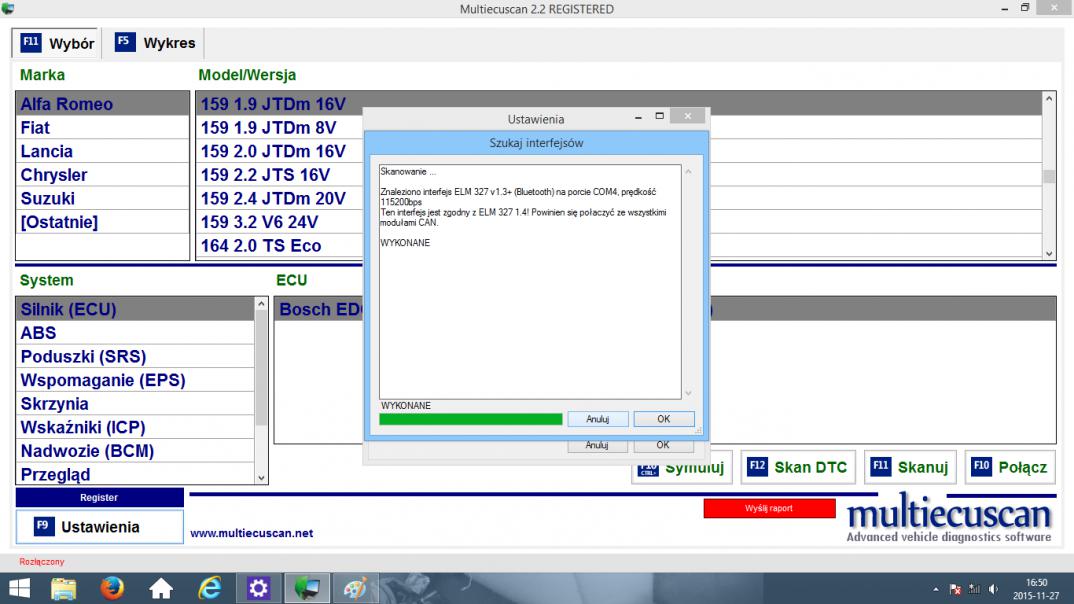The height and width of the screenshot is (604, 1074).
Task: Pick Chrysler from brand list
Action: click(x=103, y=175)
